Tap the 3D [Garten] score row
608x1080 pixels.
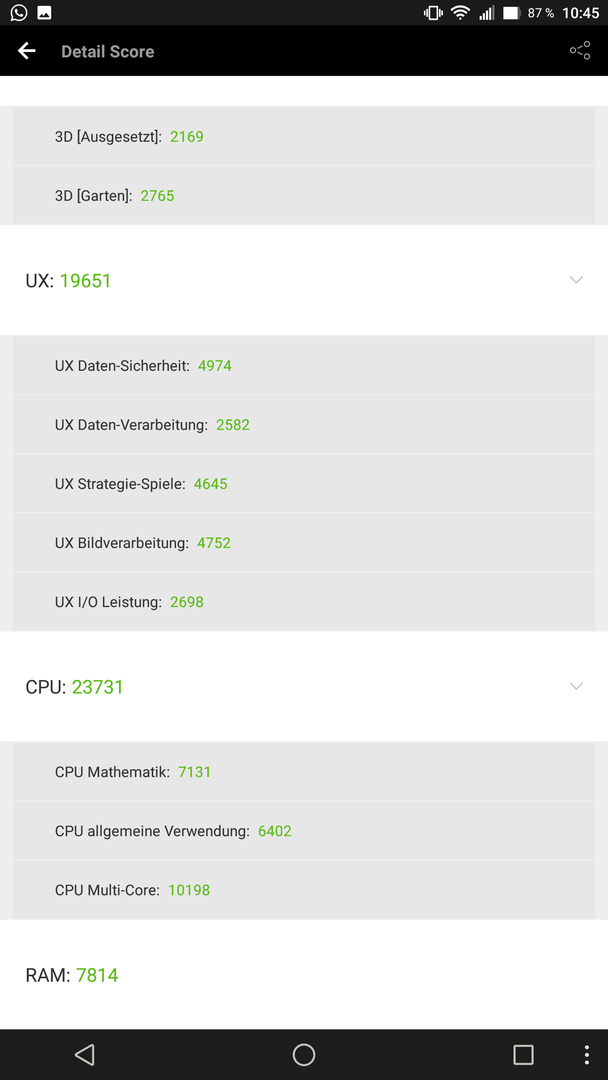click(304, 196)
